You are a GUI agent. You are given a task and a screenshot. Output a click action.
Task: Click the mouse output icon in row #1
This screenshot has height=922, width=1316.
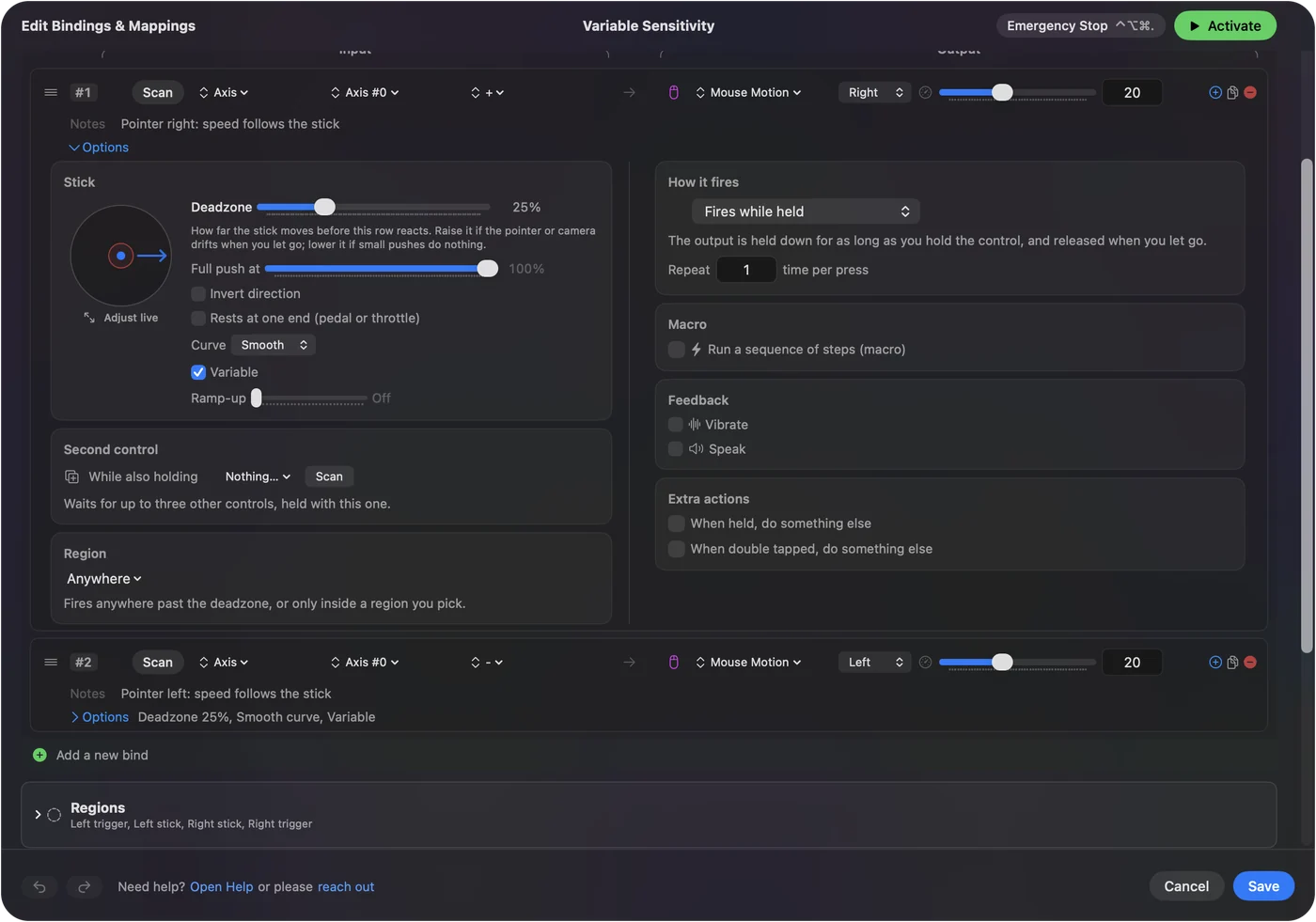coord(674,92)
